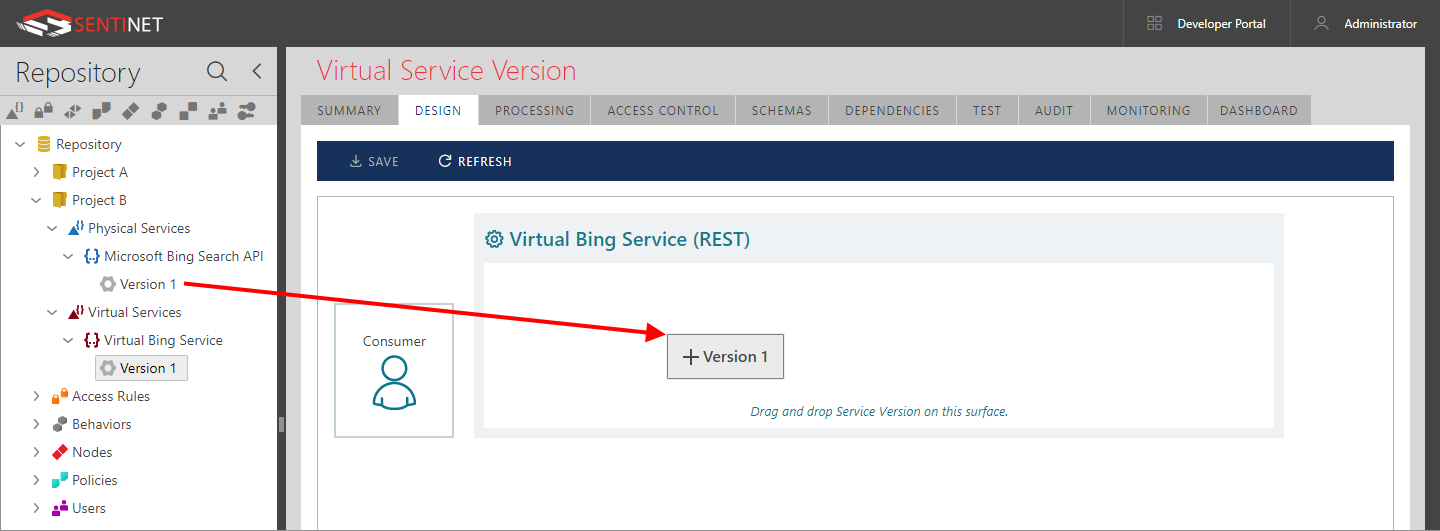The image size is (1440, 531).
Task: Click the policies filter icon in Repository toolbar
Action: tap(101, 110)
